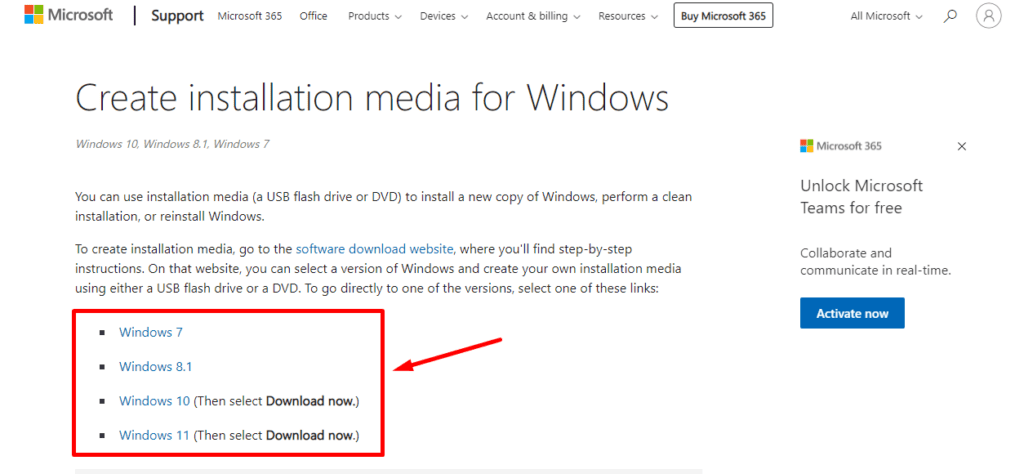Expand the Devices dropdown menu
1024x474 pixels.
point(444,16)
